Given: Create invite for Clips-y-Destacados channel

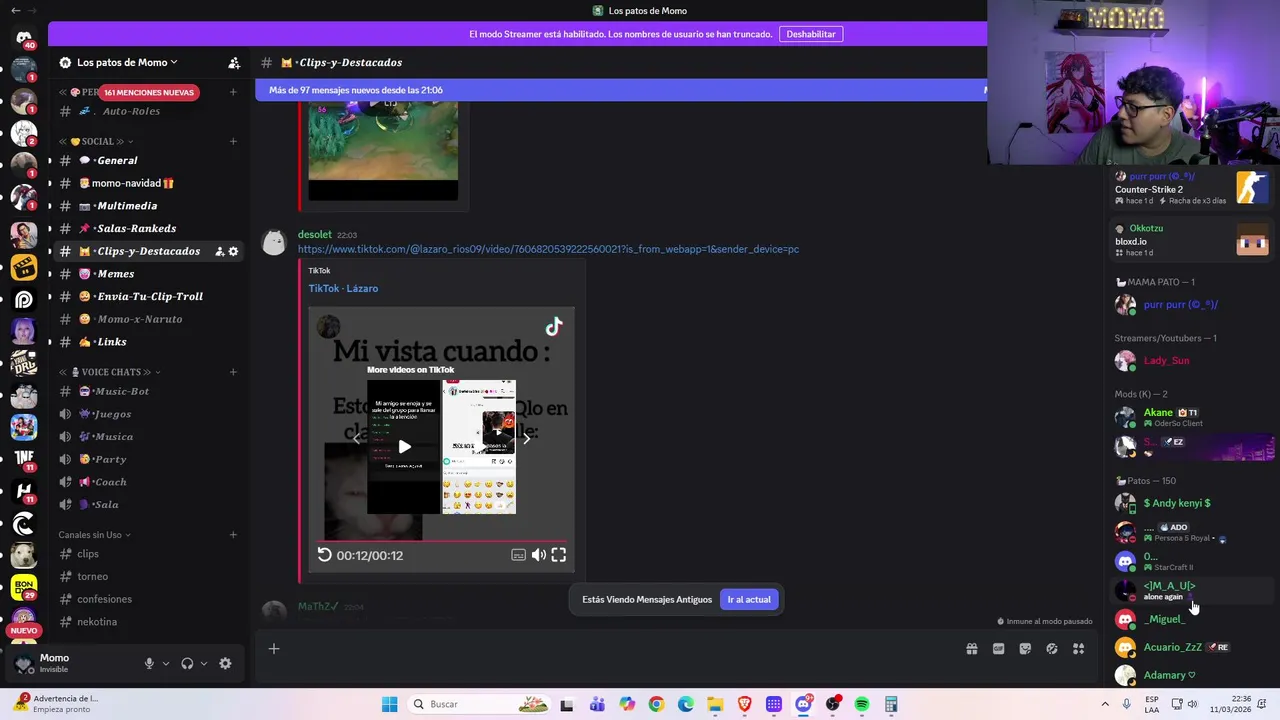Looking at the screenshot, I should tap(219, 251).
